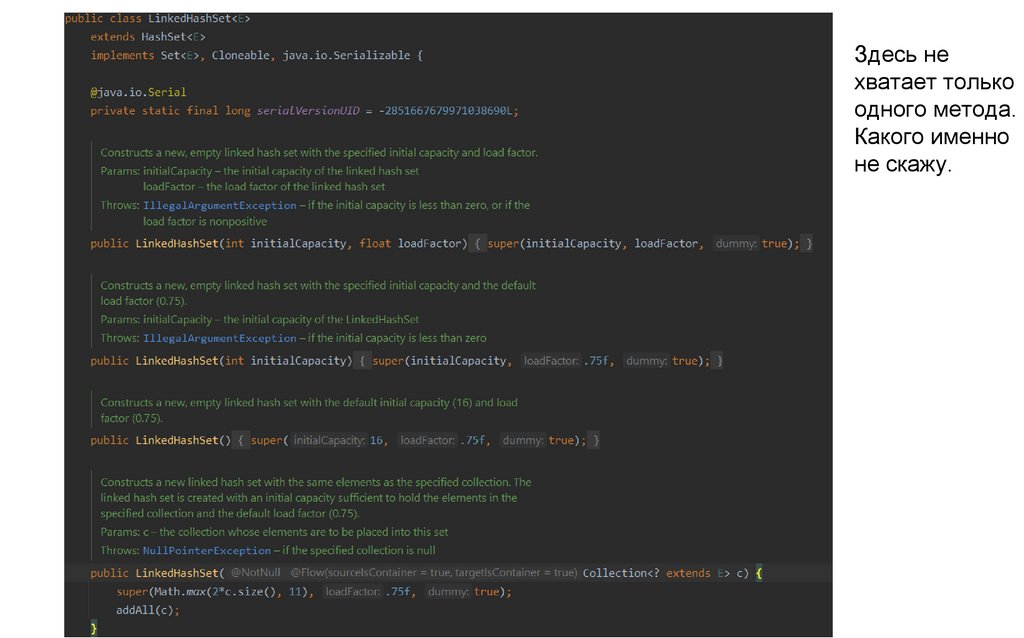Open the NullPointerException link in the Javadoc
This screenshot has width=1024, height=638.
click(206, 550)
